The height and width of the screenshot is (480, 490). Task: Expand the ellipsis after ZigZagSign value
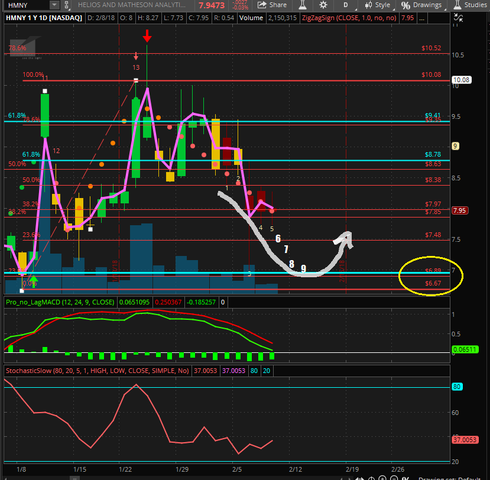point(422,18)
